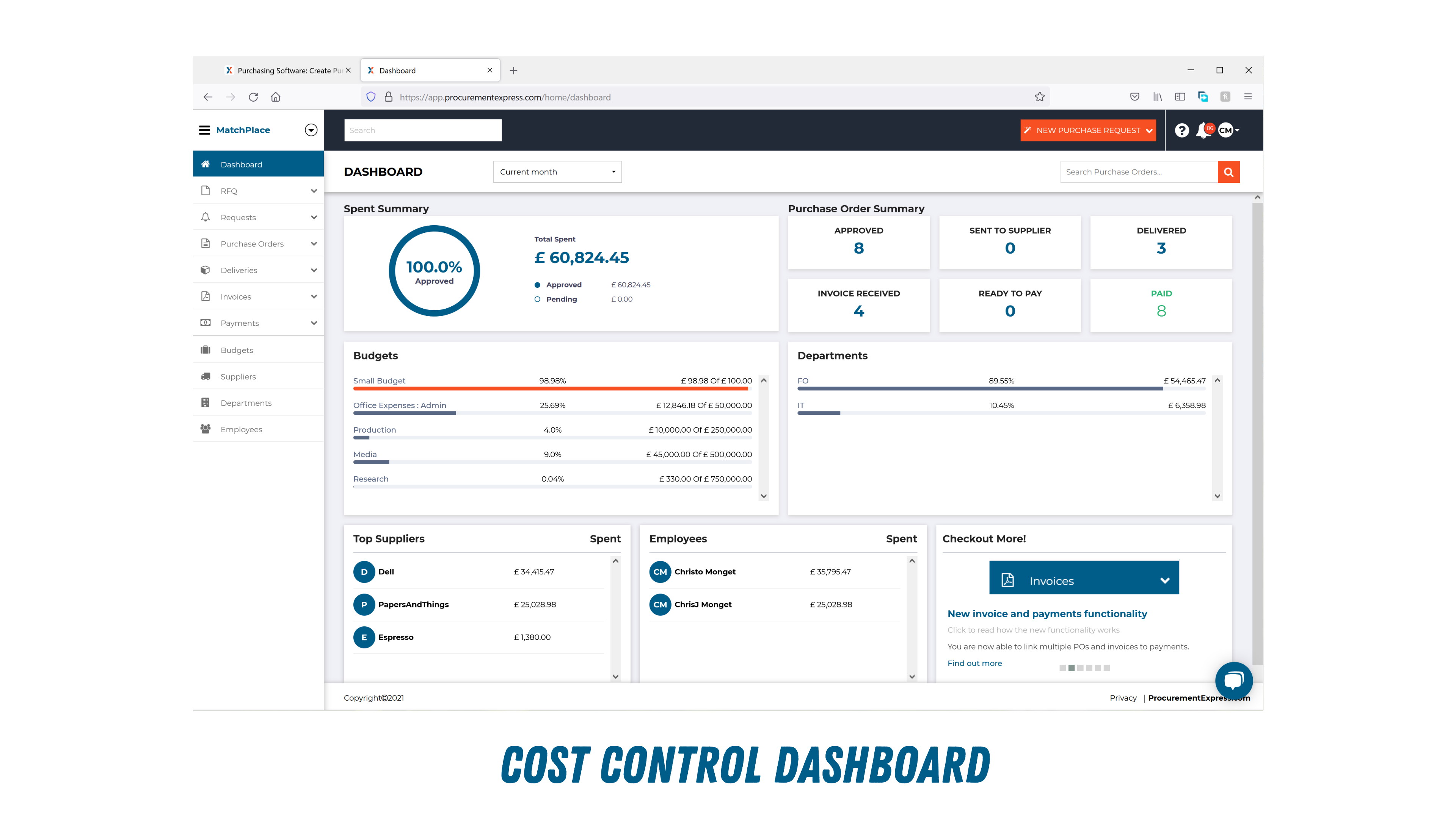Open the Suppliers menu item
This screenshot has width=1456, height=819.
(x=258, y=377)
